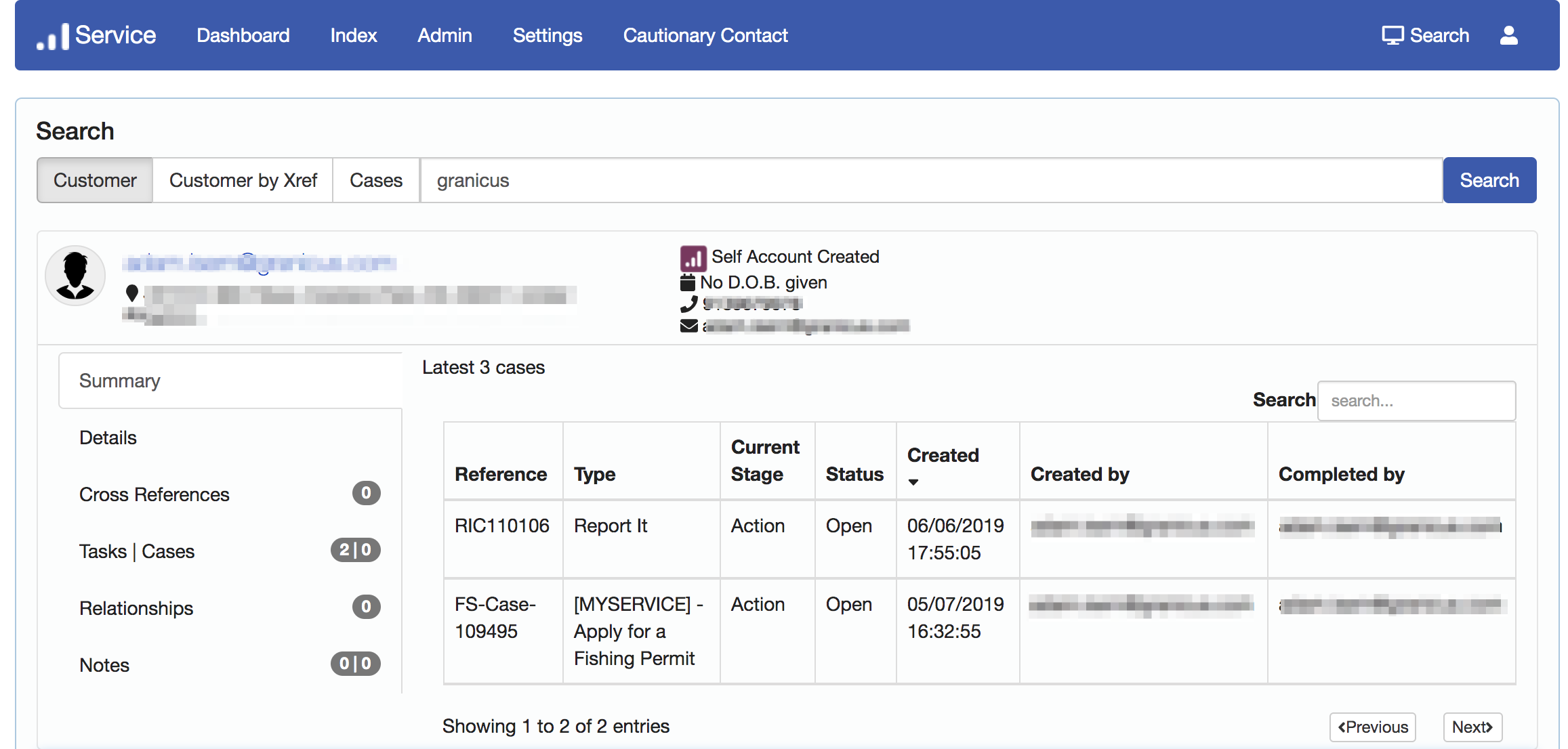1568x749 pixels.
Task: Open Settings in the navbar
Action: (x=548, y=35)
